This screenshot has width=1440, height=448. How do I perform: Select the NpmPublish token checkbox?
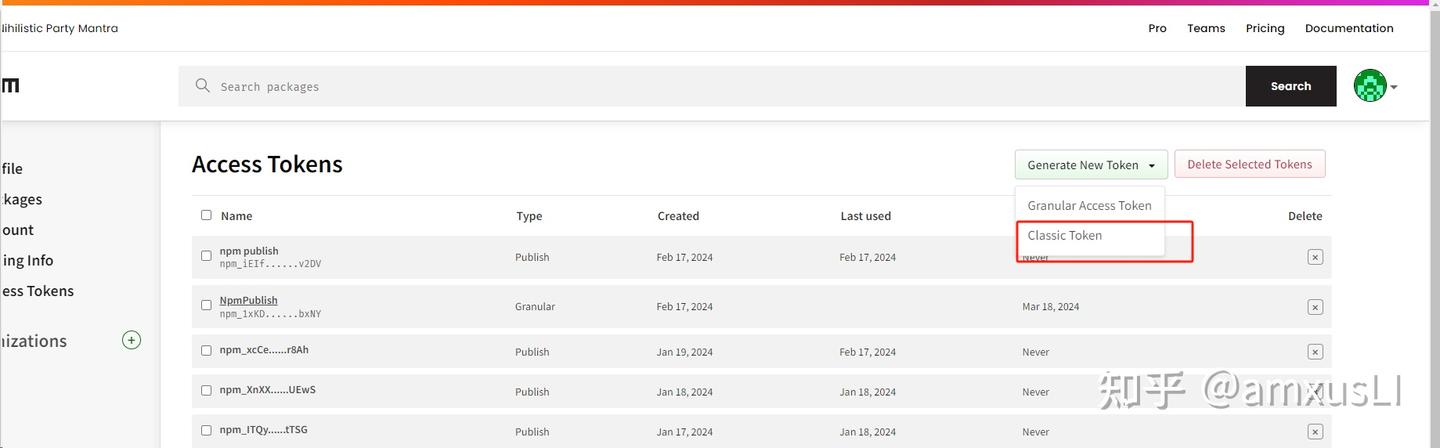click(206, 305)
